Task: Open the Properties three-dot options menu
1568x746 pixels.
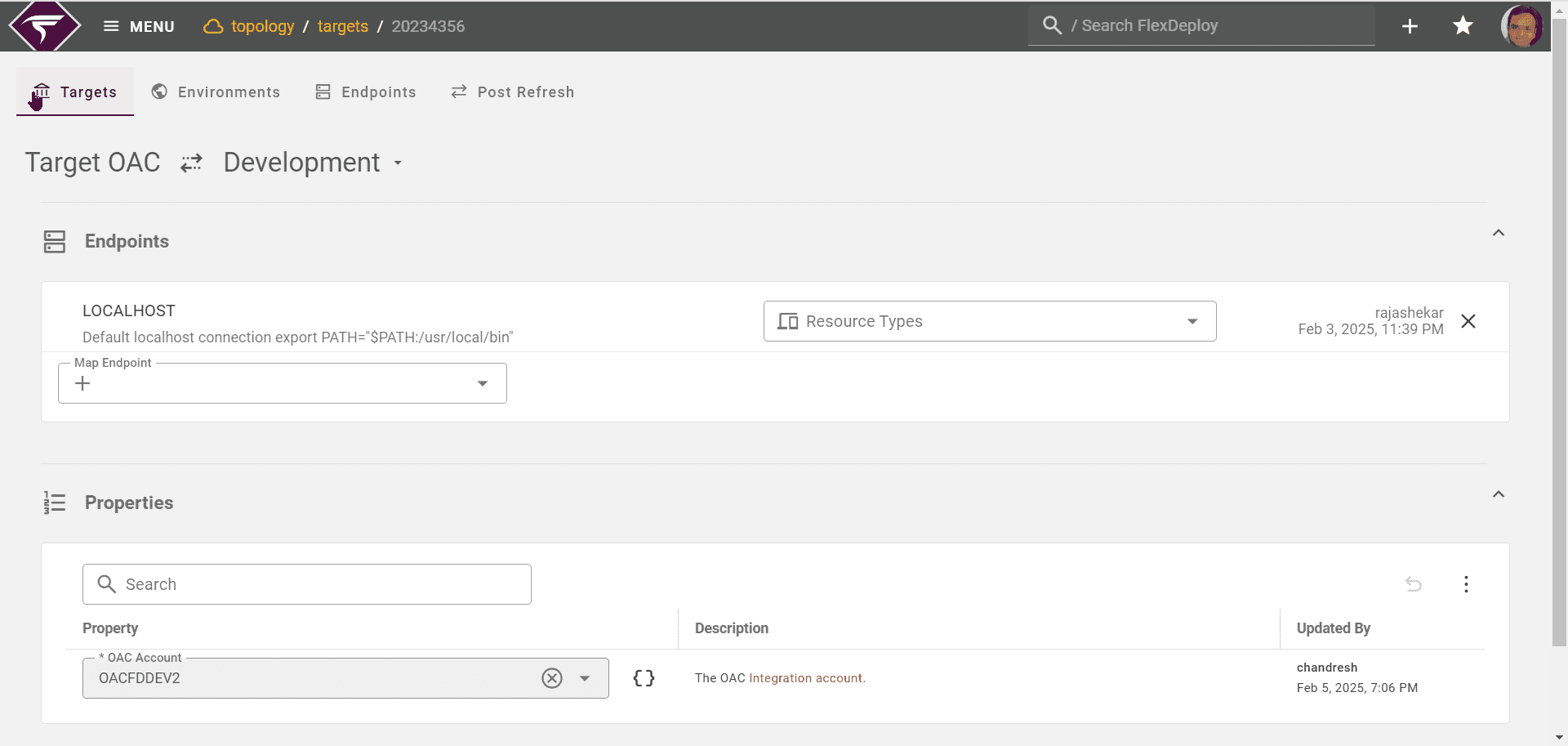Action: click(1467, 584)
